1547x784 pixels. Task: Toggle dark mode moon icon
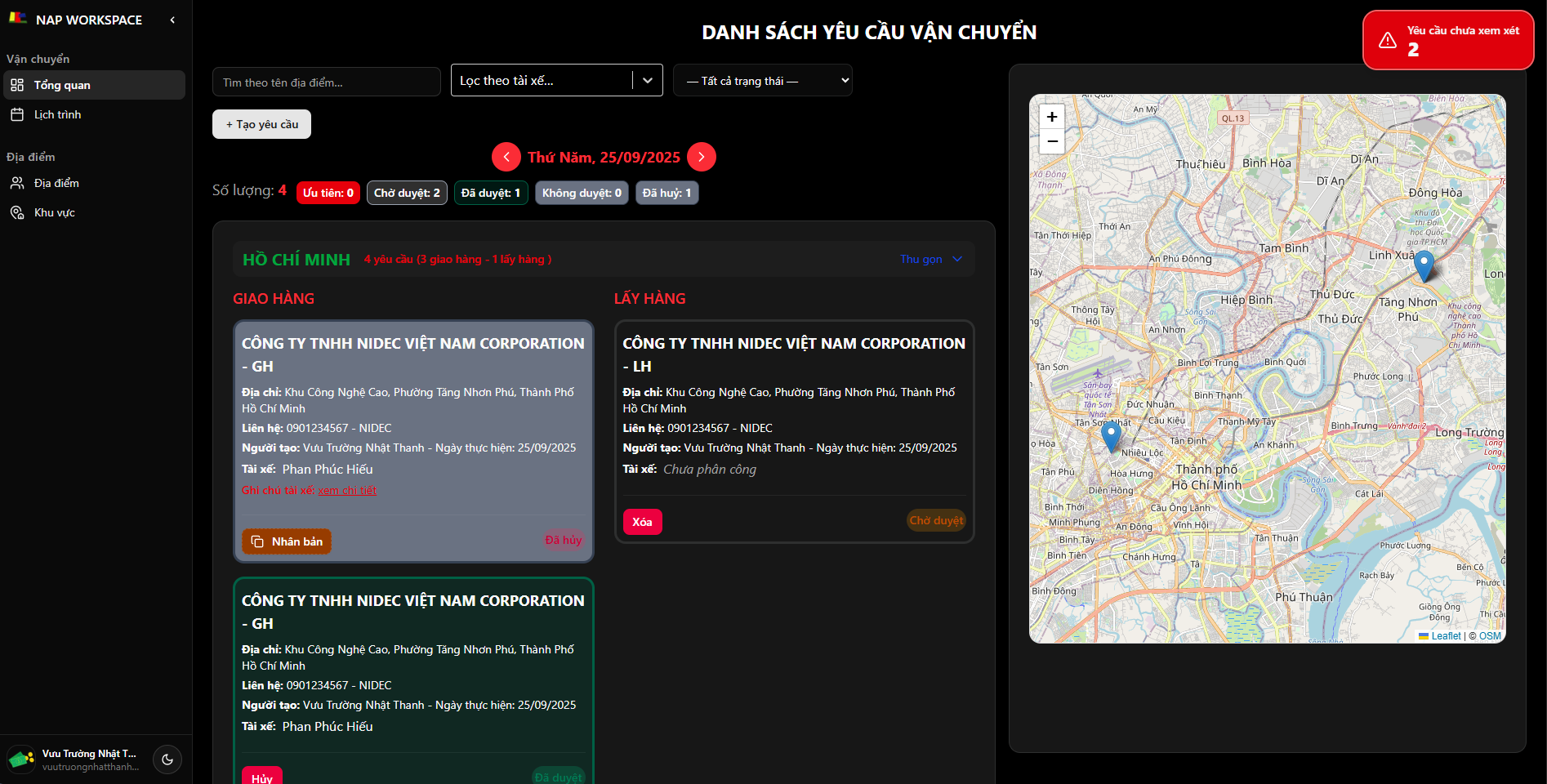click(167, 759)
